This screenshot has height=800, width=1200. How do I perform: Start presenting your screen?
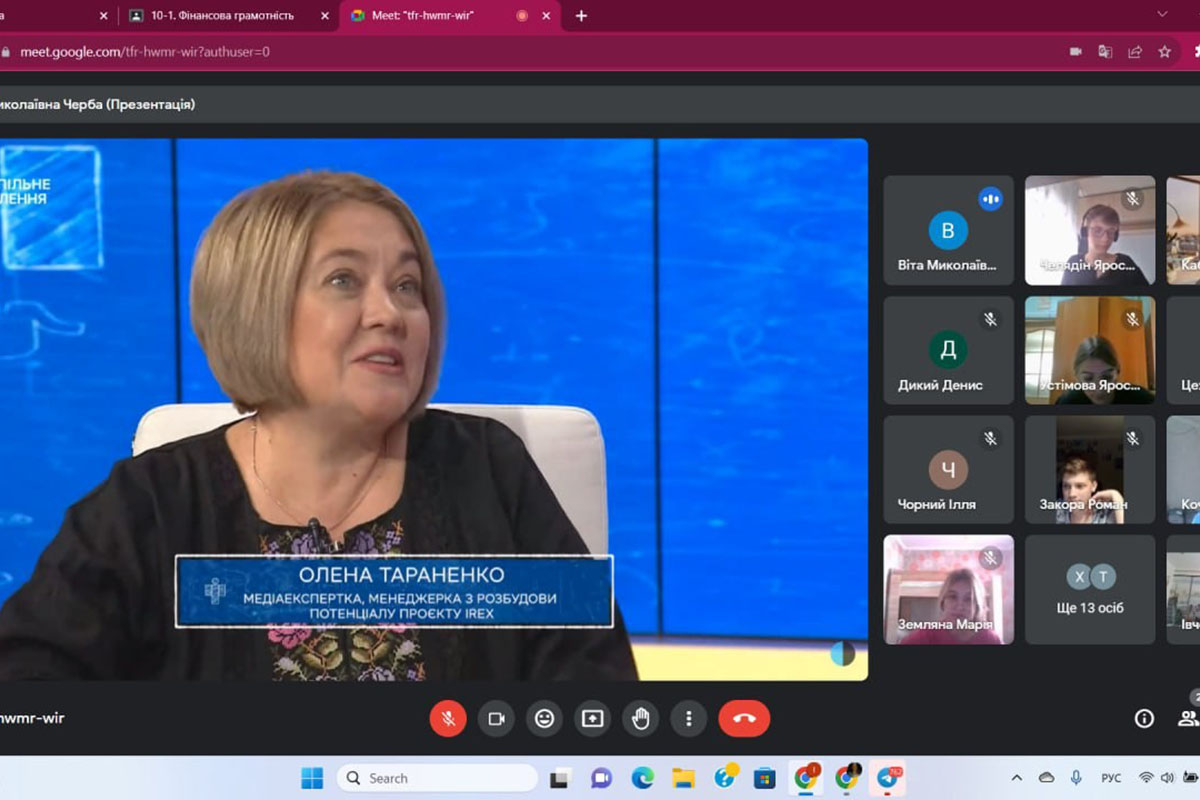tap(593, 718)
